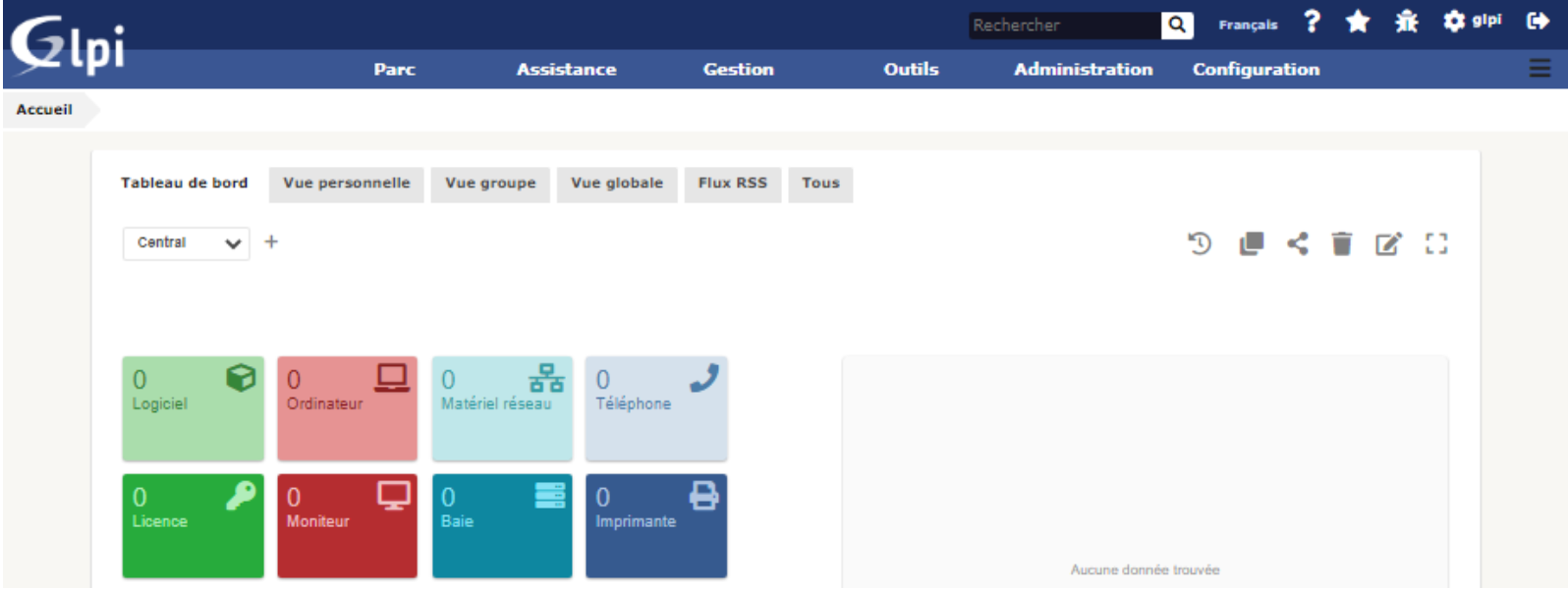Share the dashboard via share icon
The image size is (1568, 589).
tap(1298, 243)
